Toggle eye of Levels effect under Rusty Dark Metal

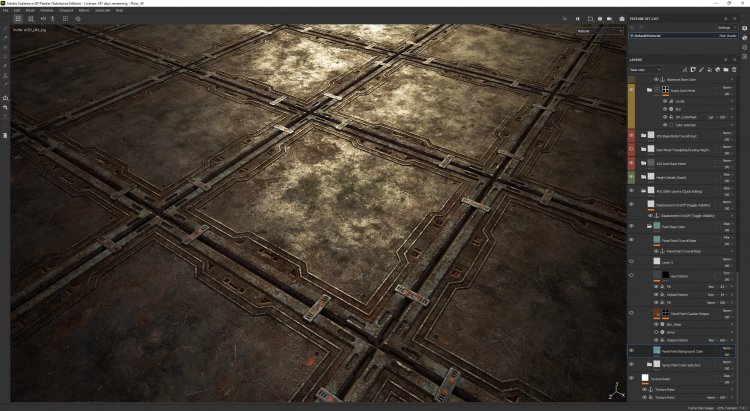(x=665, y=101)
